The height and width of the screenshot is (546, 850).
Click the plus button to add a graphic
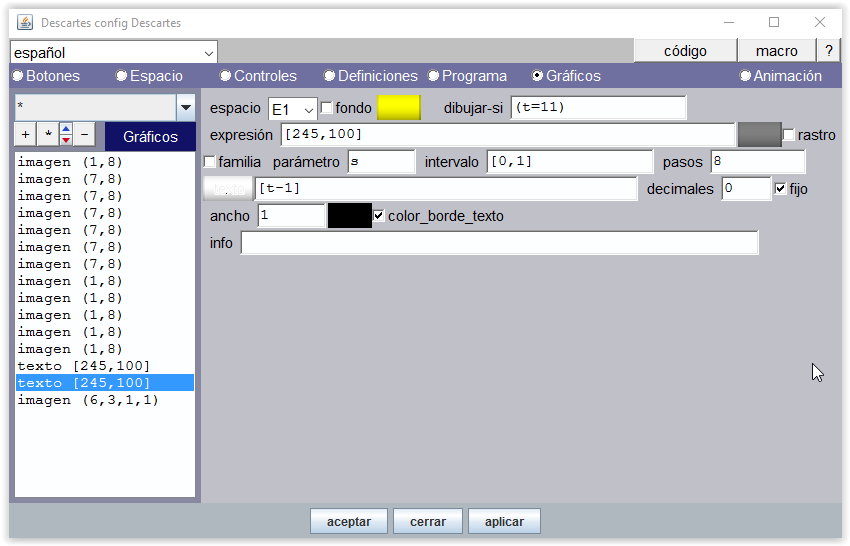click(x=24, y=134)
